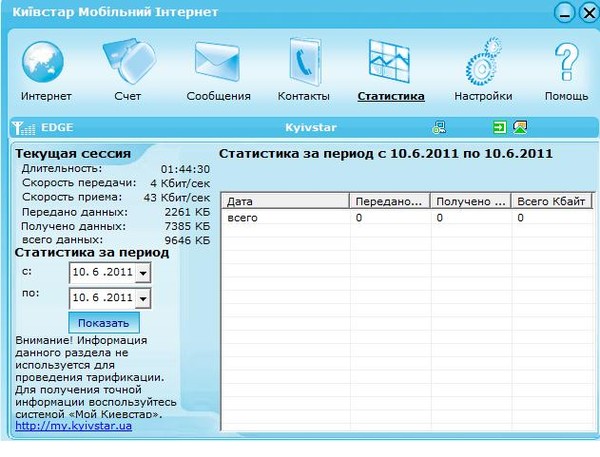
Task: Select the Интернет label
Action: click(46, 96)
